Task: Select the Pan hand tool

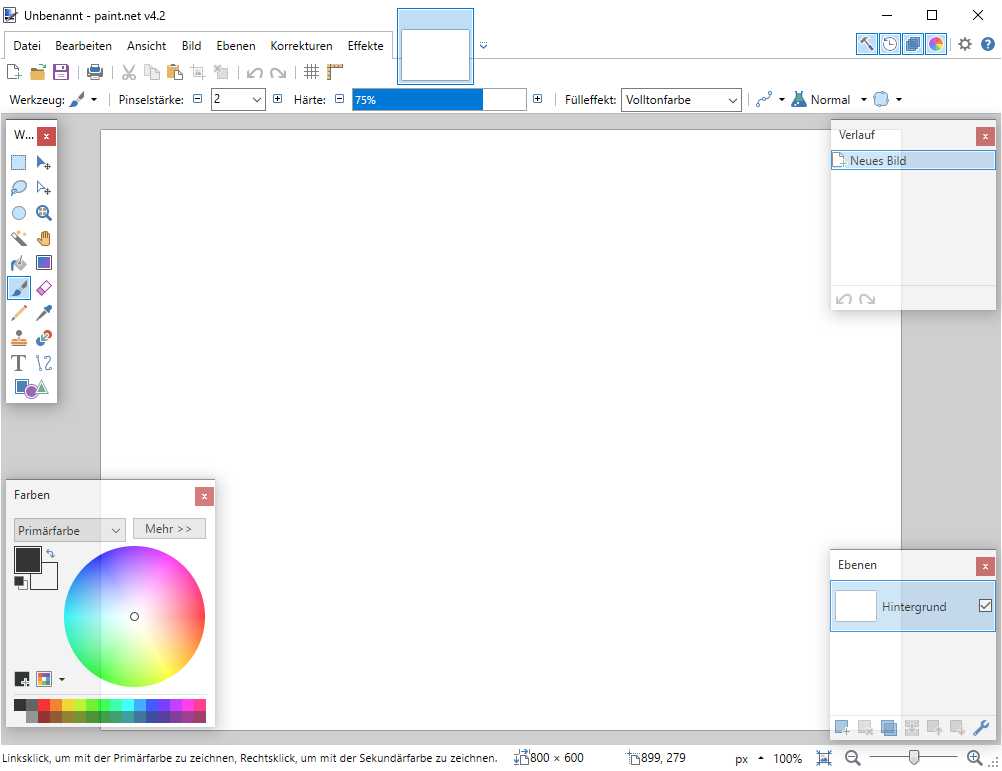Action: pyautogui.click(x=43, y=238)
